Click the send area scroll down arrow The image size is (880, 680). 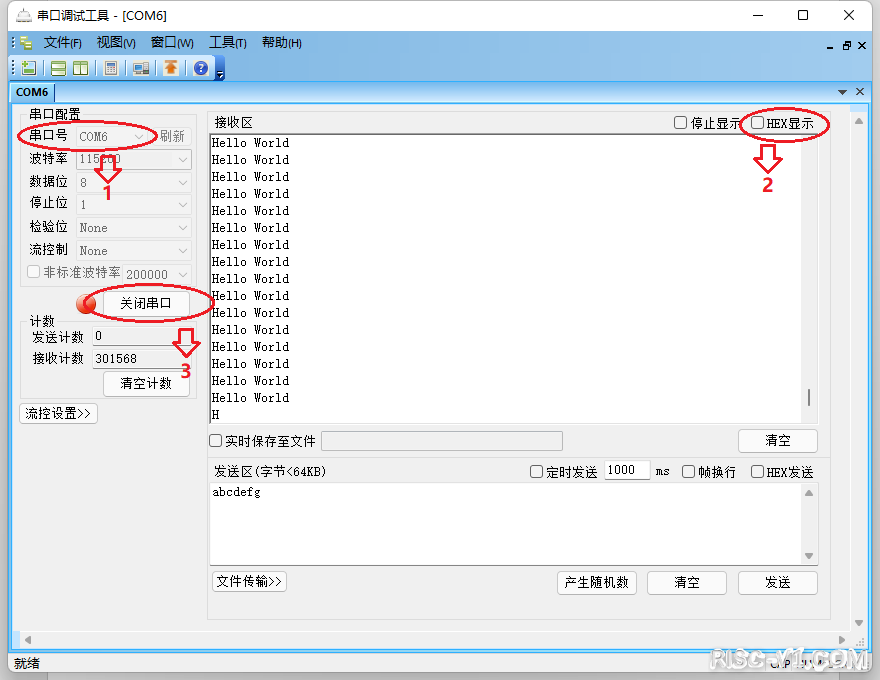click(x=809, y=555)
